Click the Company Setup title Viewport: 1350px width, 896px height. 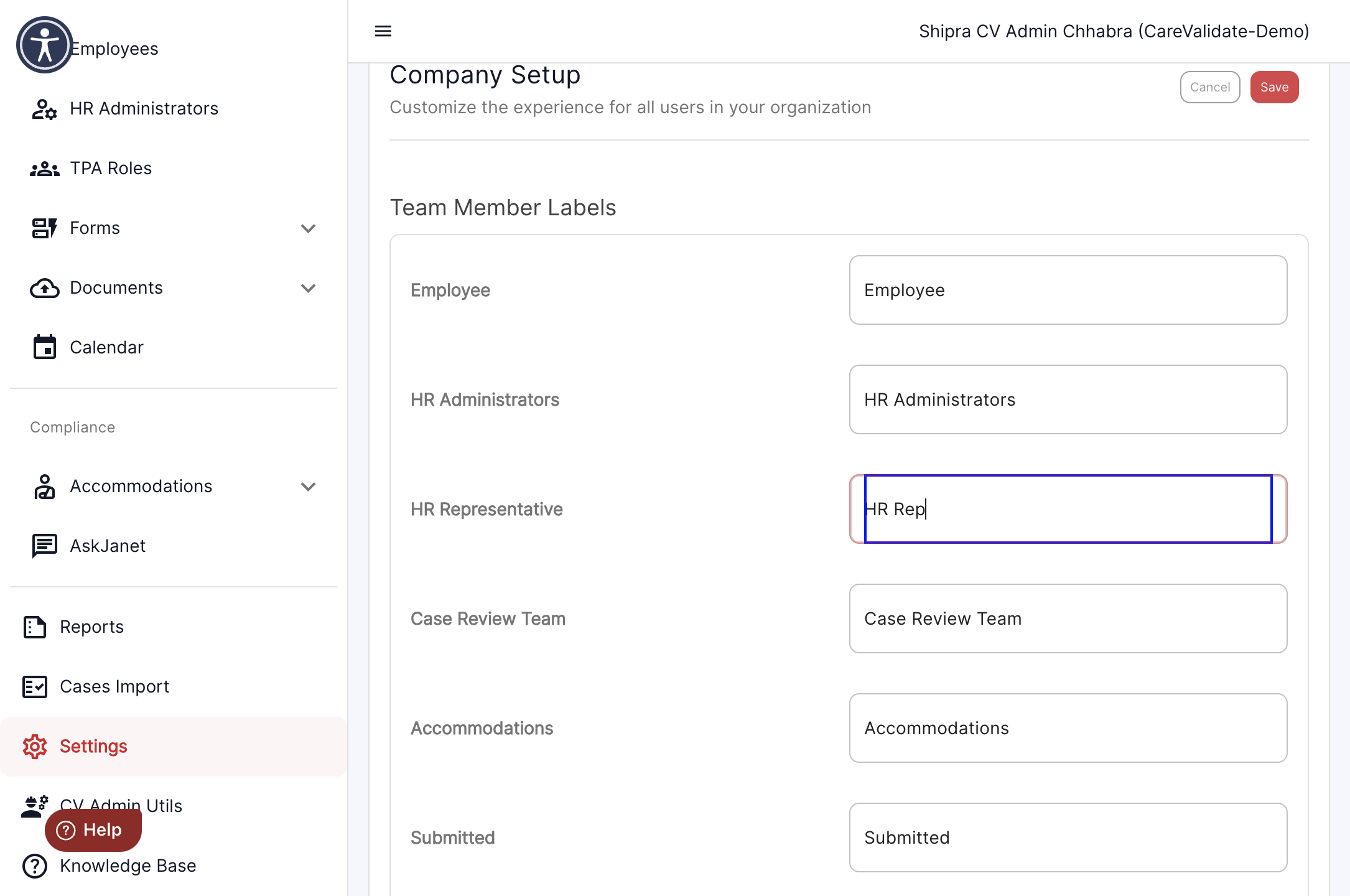485,75
